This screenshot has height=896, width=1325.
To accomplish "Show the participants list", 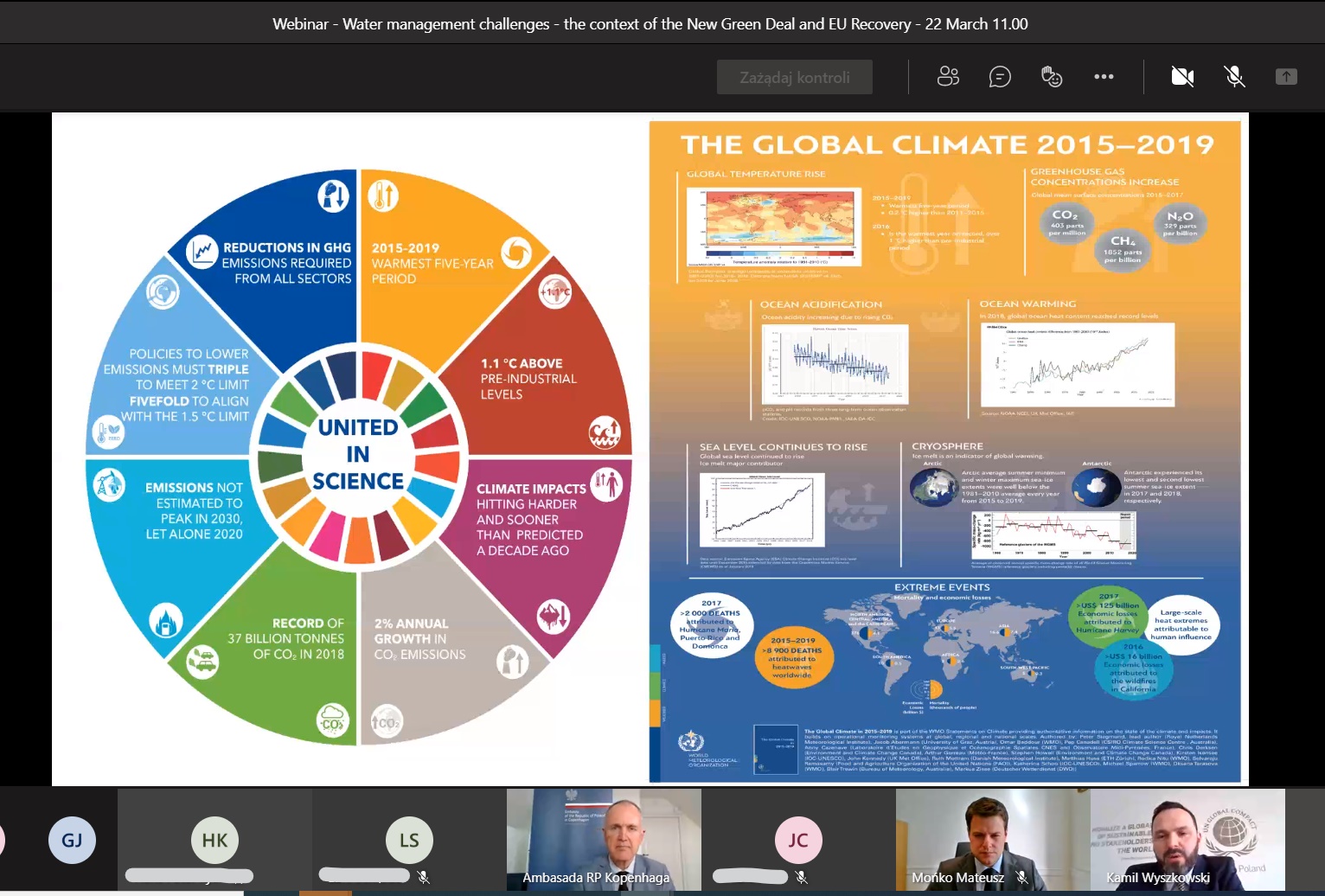I will (948, 77).
